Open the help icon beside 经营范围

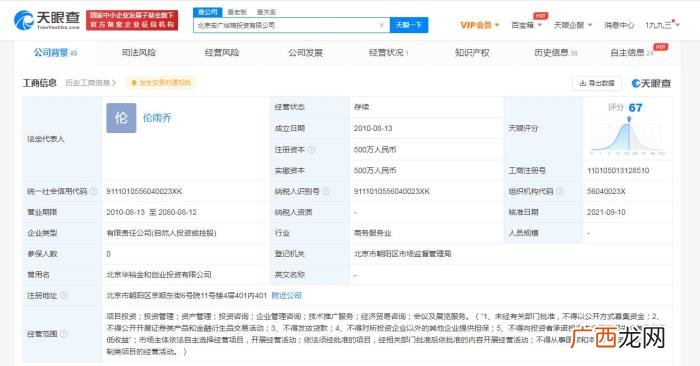(x=64, y=334)
